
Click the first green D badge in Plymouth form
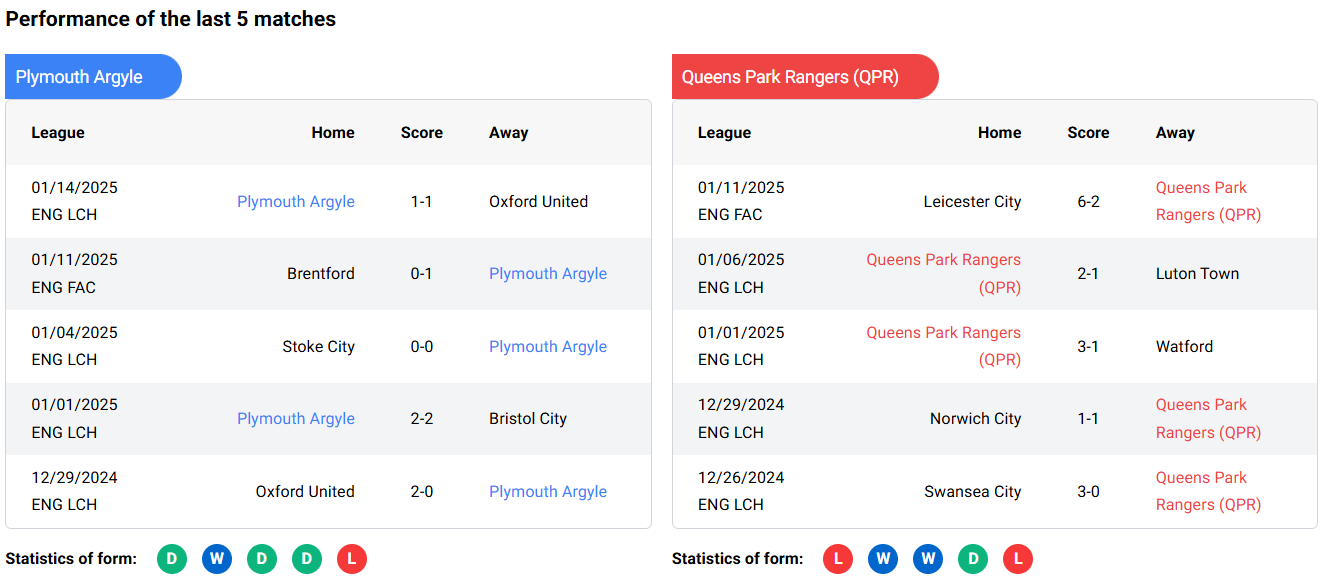(x=172, y=559)
